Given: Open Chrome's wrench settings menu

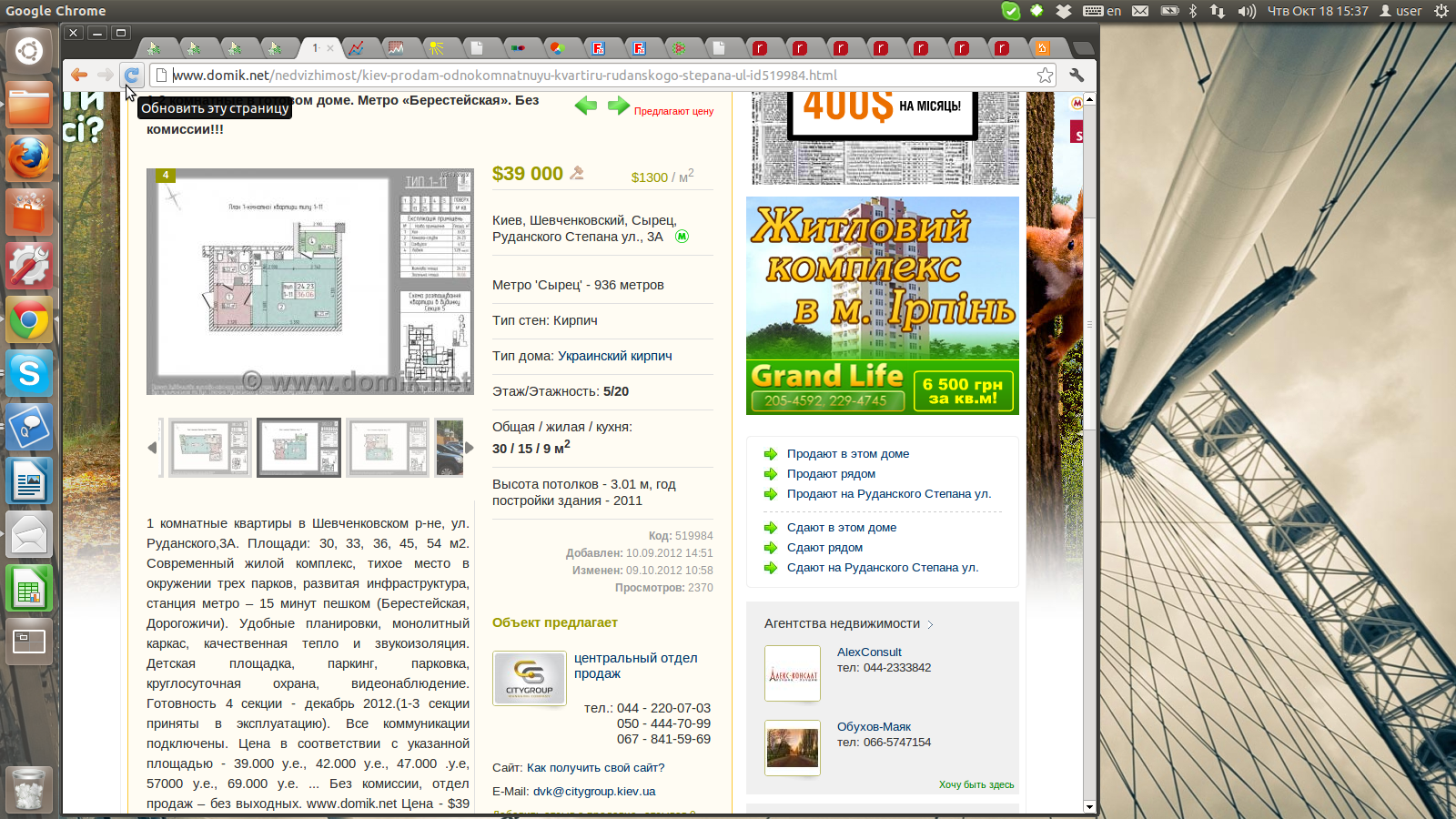Looking at the screenshot, I should point(1077,76).
